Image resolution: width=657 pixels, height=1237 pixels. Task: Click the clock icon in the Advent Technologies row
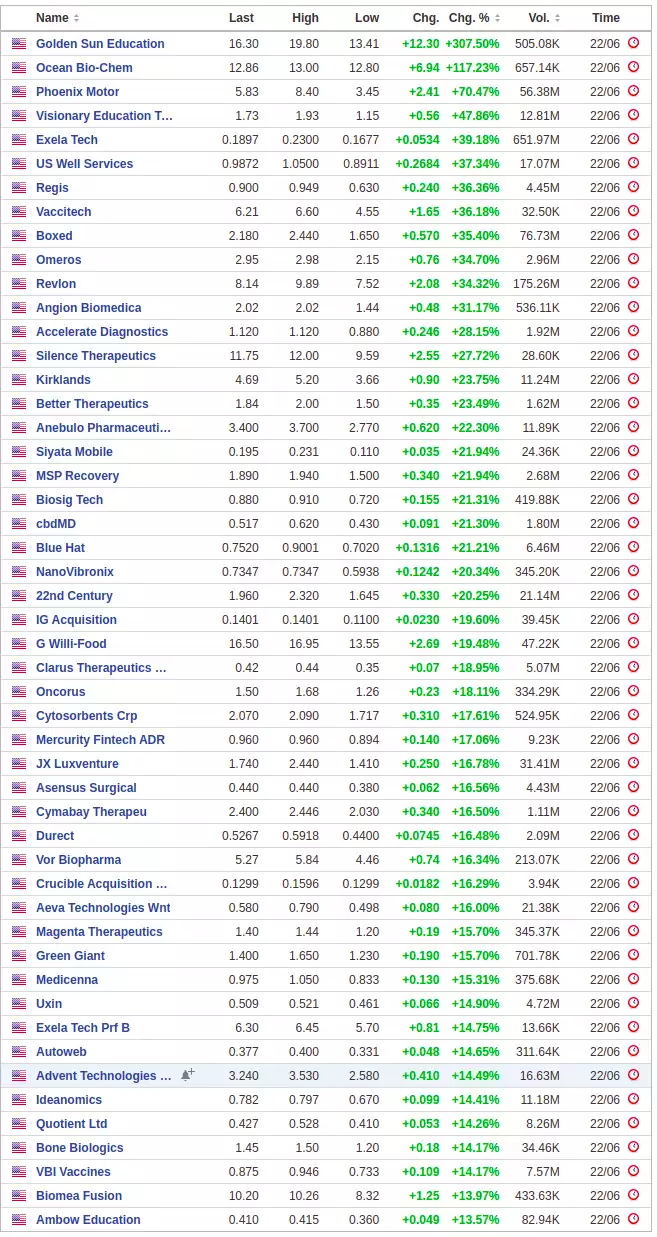[633, 1075]
